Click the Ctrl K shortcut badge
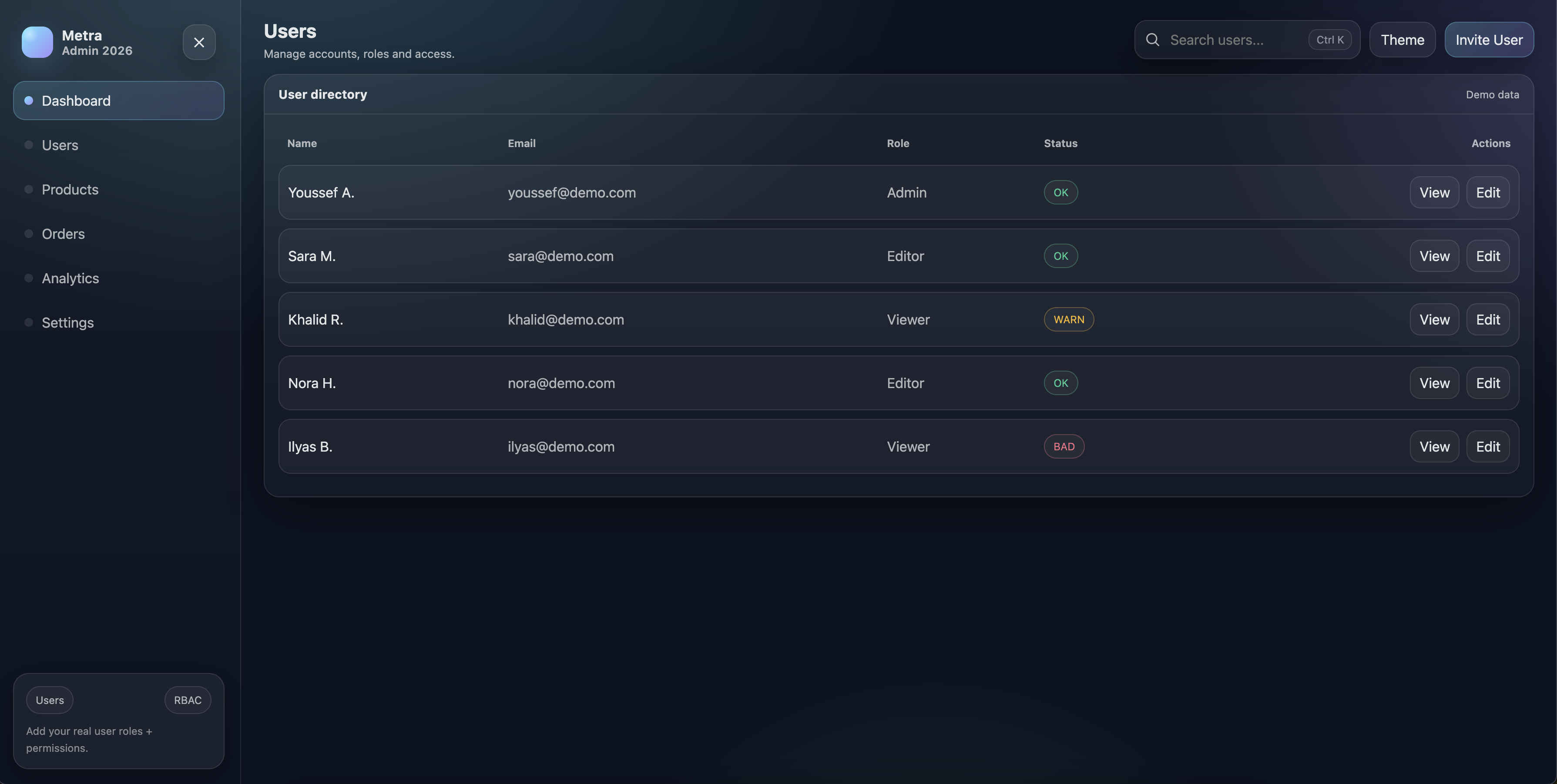The width and height of the screenshot is (1557, 784). pyautogui.click(x=1329, y=39)
